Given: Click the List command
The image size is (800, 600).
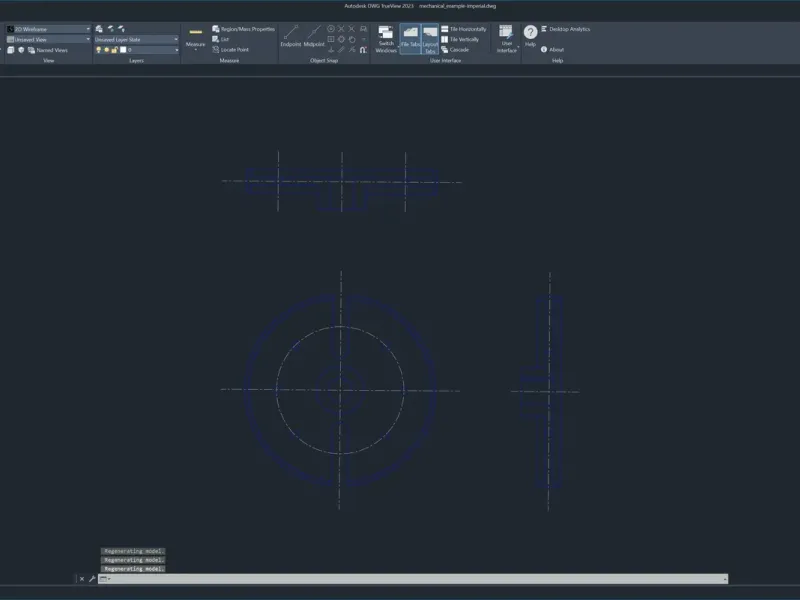Looking at the screenshot, I should (220, 39).
